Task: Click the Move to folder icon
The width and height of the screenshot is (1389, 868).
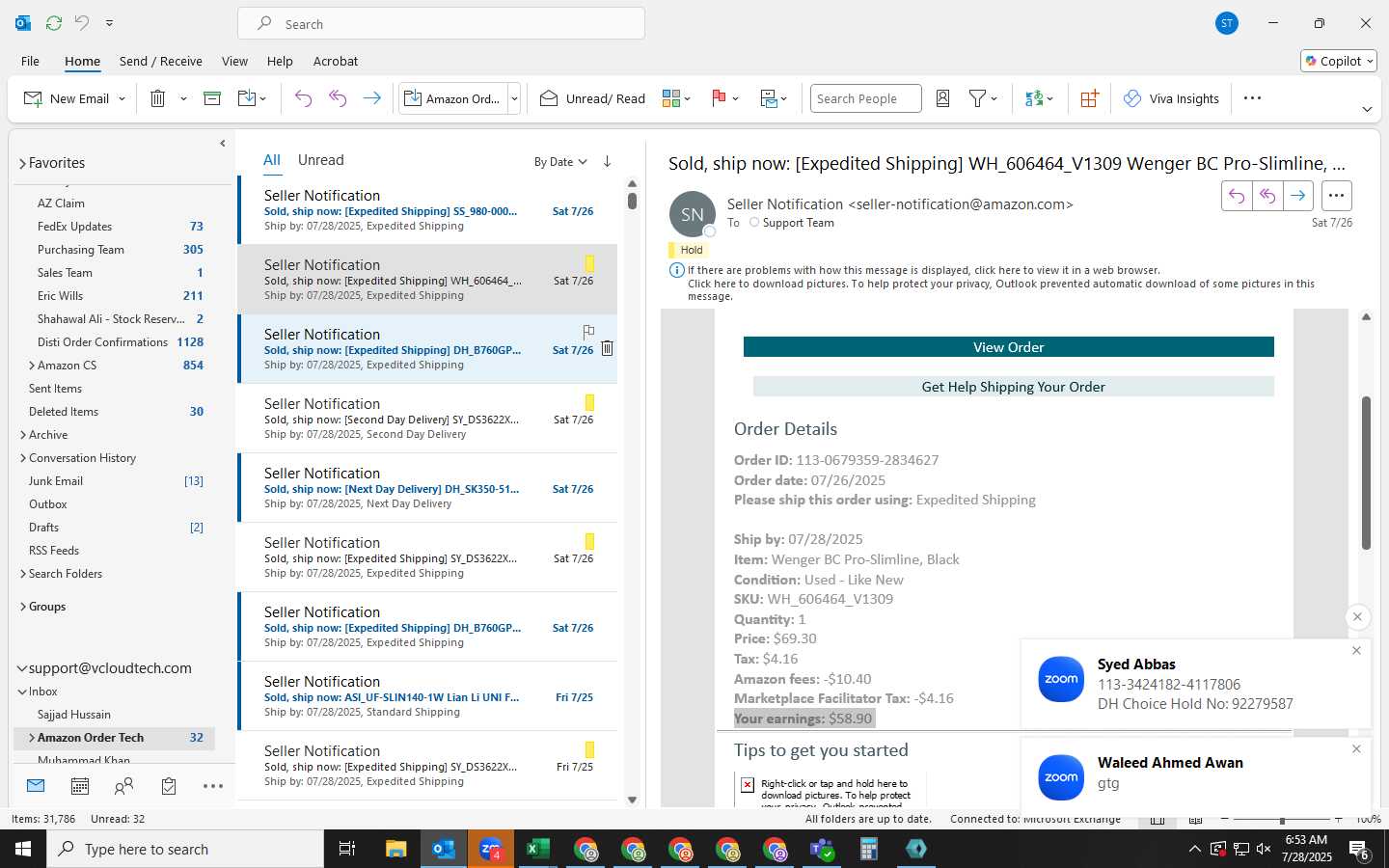Action: coord(247,98)
